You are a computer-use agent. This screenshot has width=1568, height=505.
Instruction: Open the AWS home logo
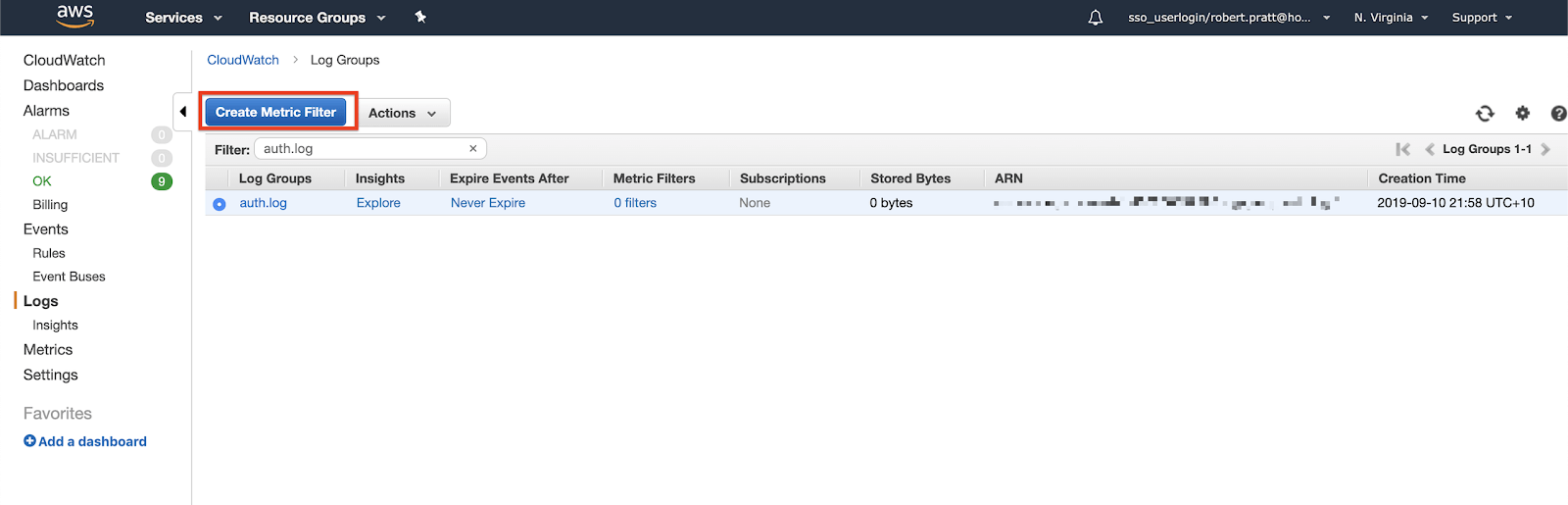pyautogui.click(x=75, y=16)
